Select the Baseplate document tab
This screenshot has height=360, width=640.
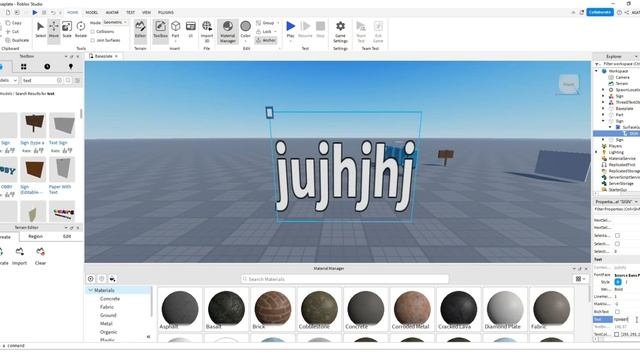(103, 56)
